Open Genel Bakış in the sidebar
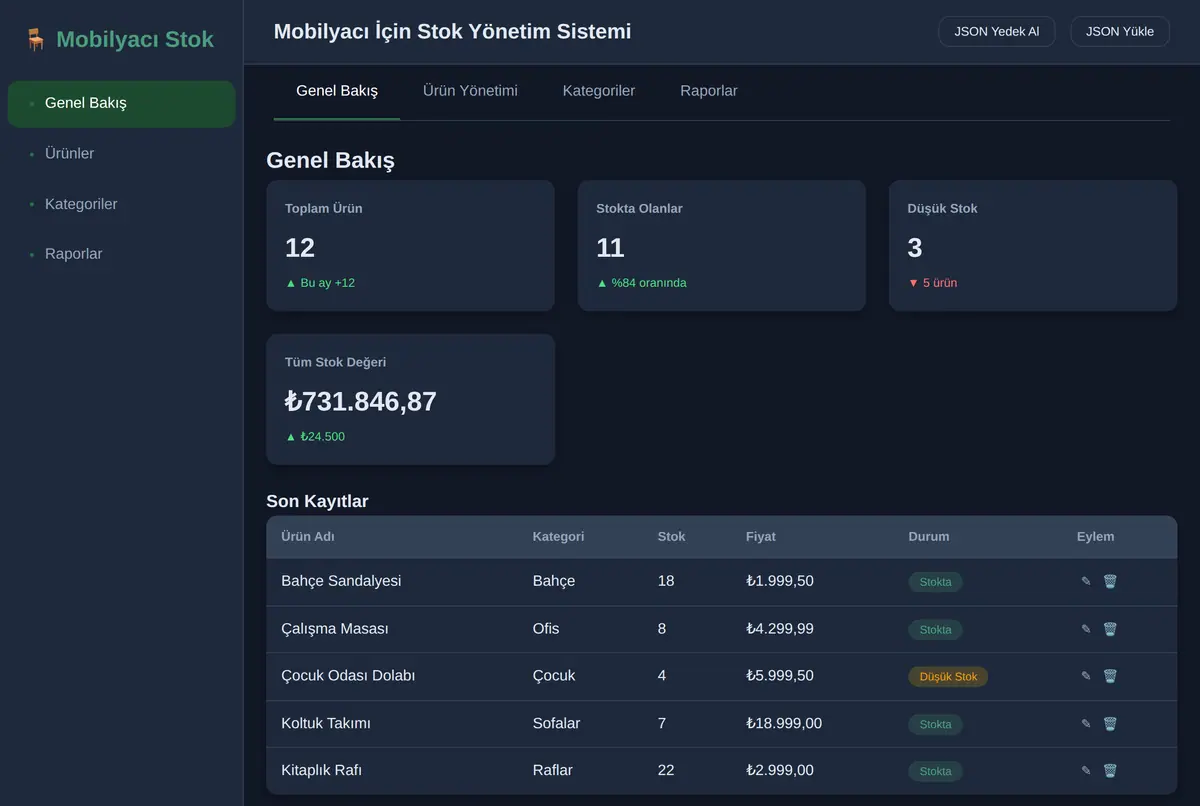The height and width of the screenshot is (806, 1200). point(121,103)
